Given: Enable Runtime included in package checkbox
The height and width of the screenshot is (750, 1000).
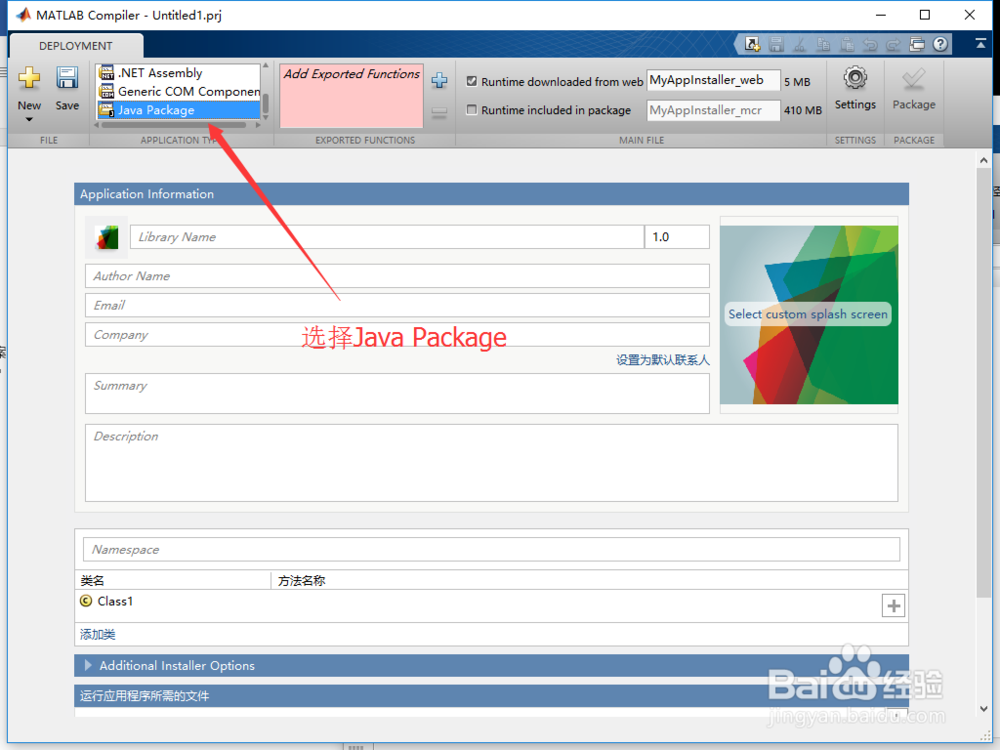Looking at the screenshot, I should (x=472, y=110).
